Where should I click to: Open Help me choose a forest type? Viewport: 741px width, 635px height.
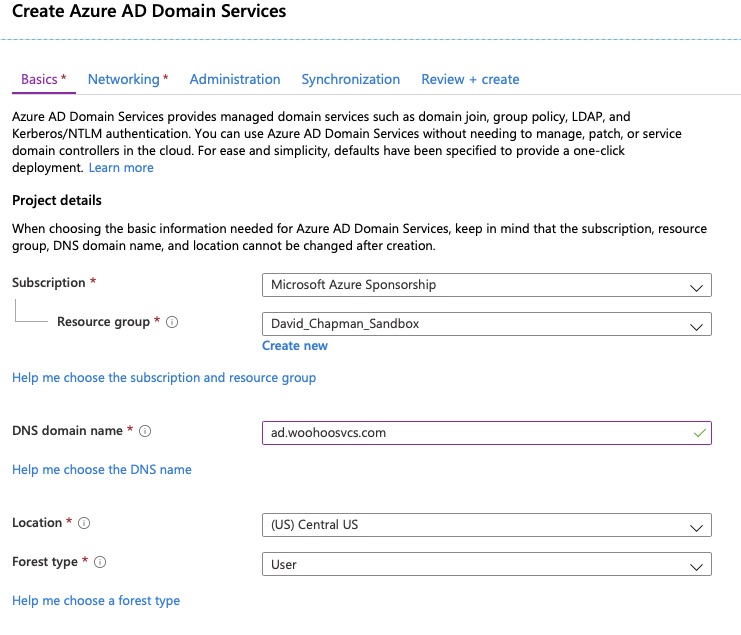tap(96, 601)
